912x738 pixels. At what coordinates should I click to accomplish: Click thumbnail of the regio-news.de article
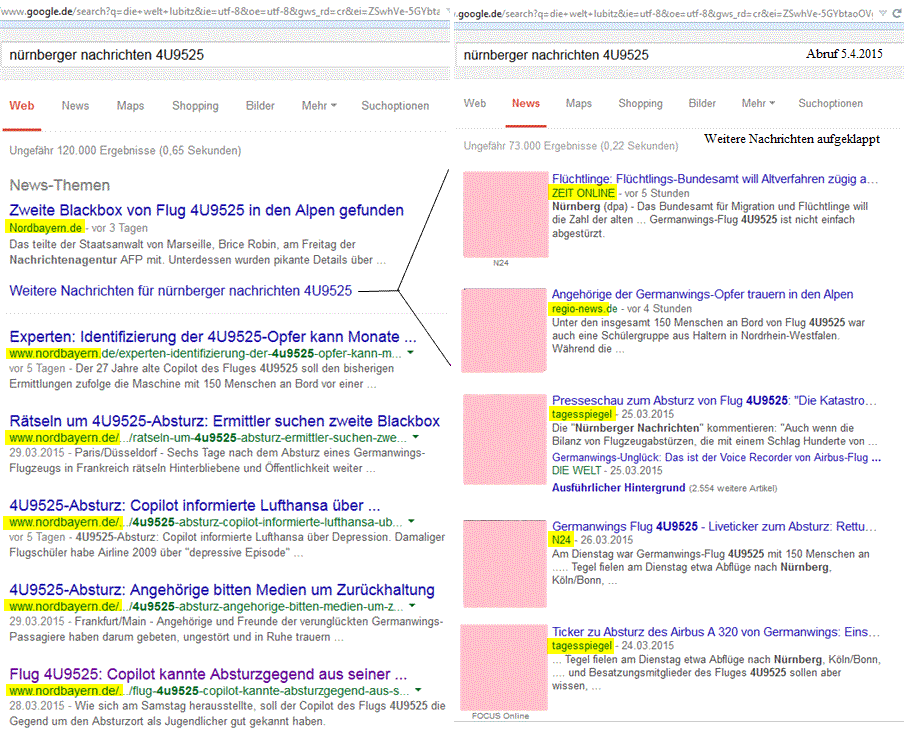click(504, 330)
